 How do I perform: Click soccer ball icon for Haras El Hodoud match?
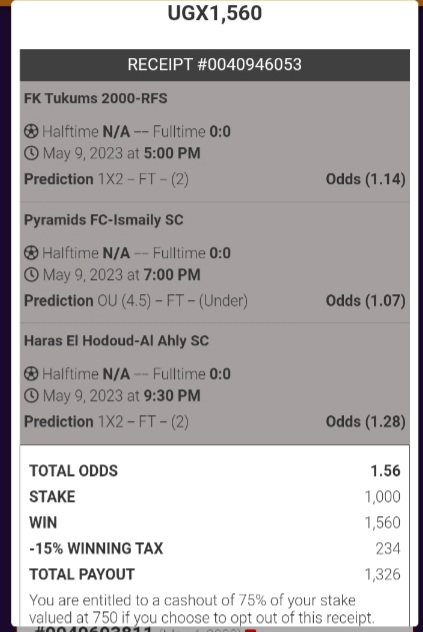click(31, 374)
